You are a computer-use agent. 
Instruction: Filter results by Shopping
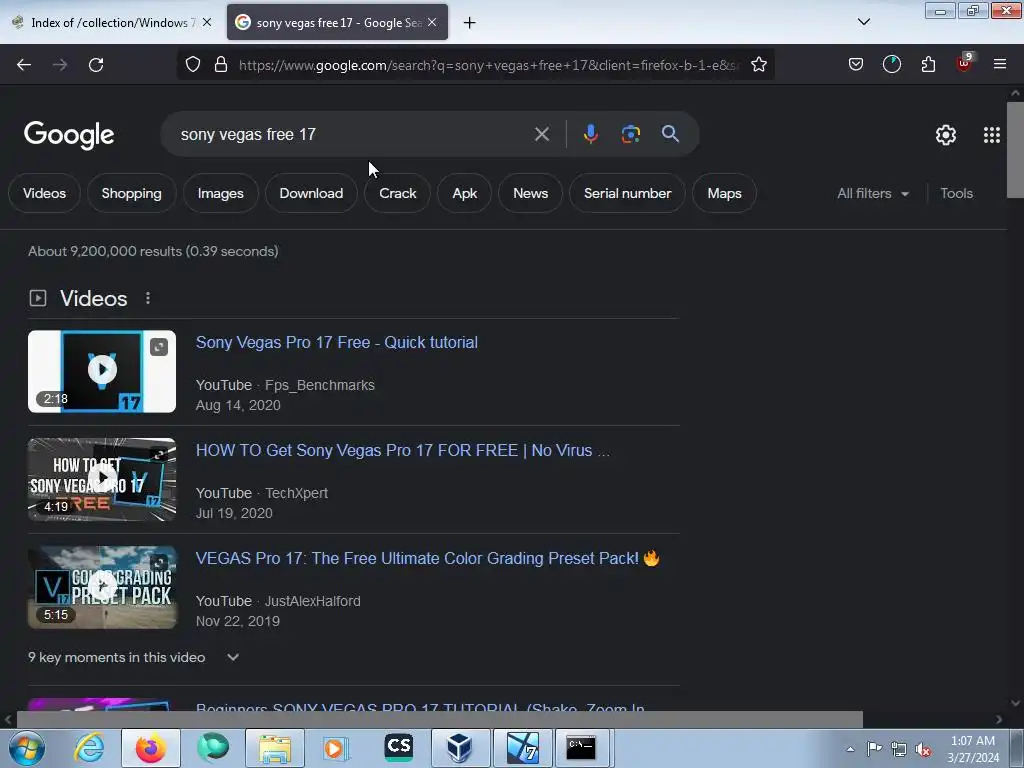click(131, 193)
